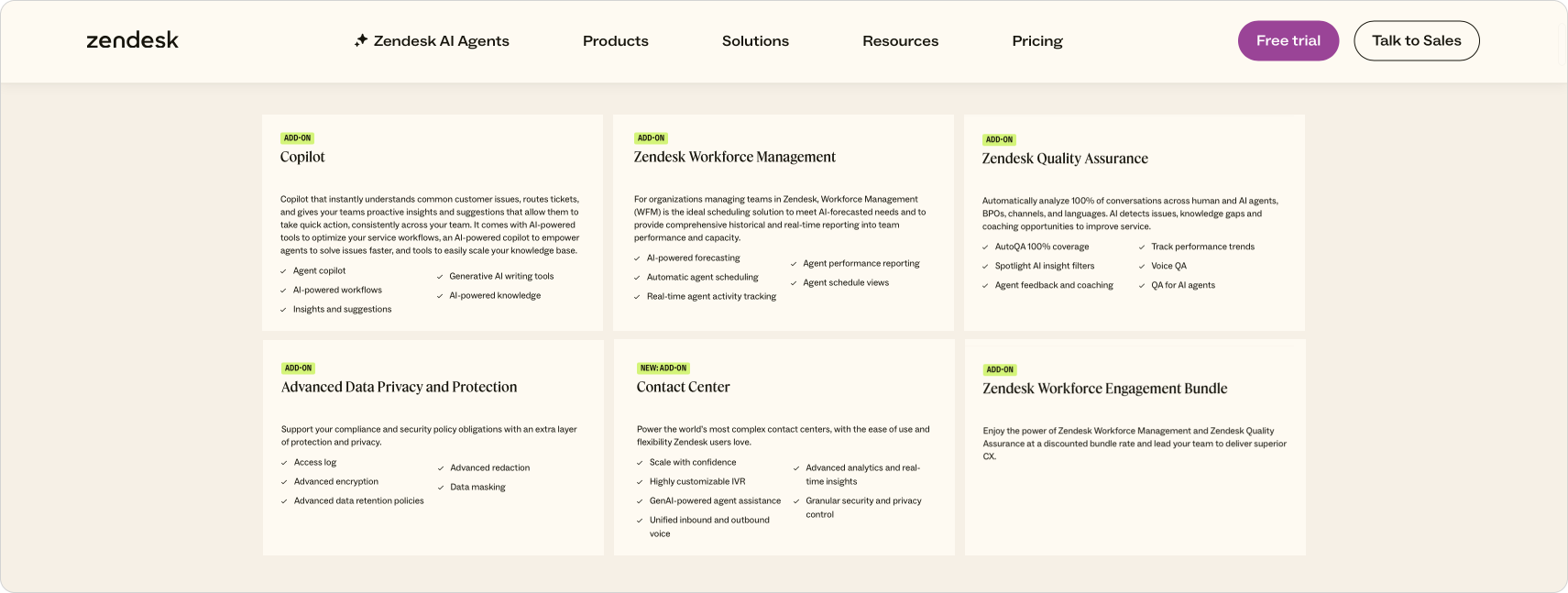Click checkmark next to AI-powered workflows
Screen dimensions: 1568x593
coord(283,291)
